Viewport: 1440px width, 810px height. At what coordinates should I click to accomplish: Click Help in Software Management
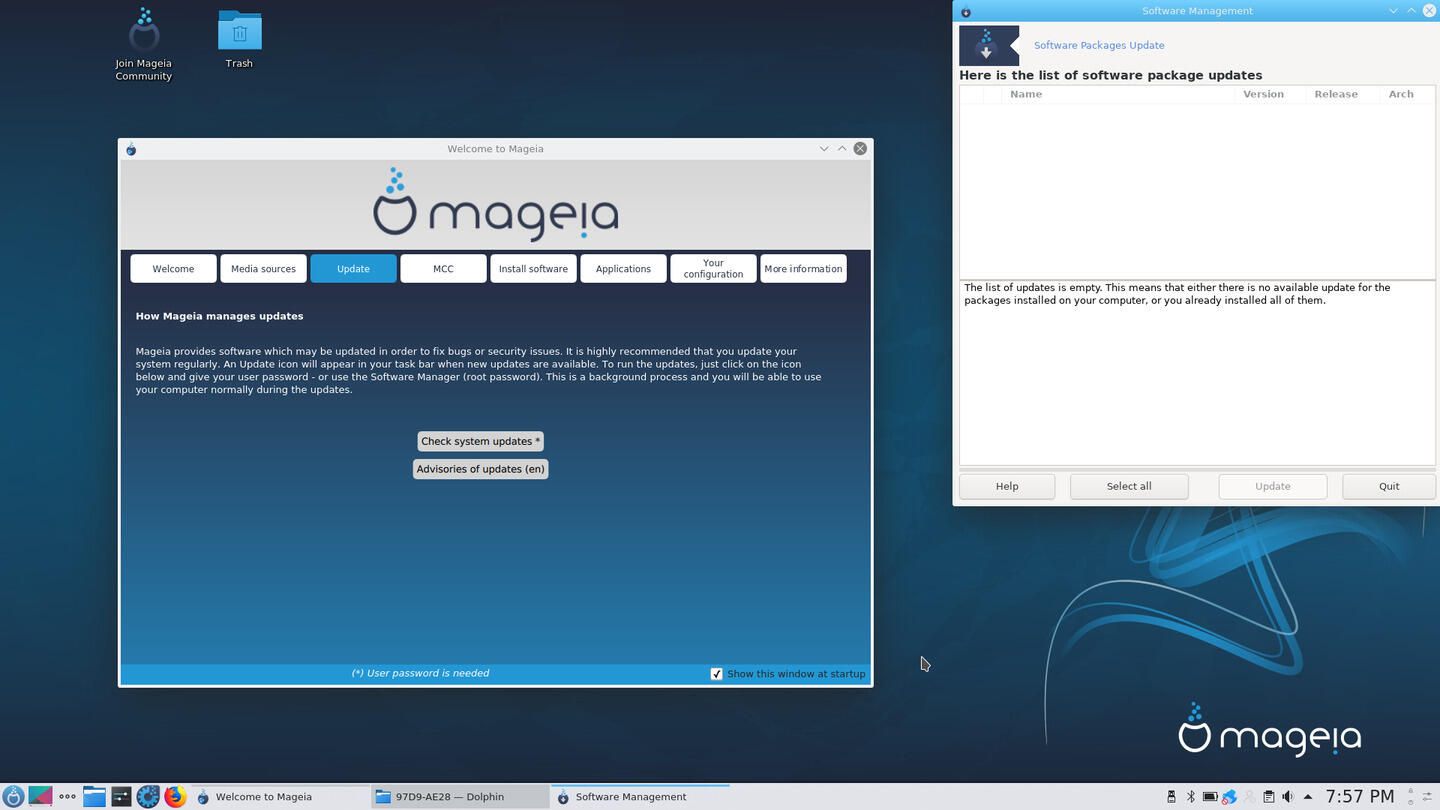tap(1007, 486)
